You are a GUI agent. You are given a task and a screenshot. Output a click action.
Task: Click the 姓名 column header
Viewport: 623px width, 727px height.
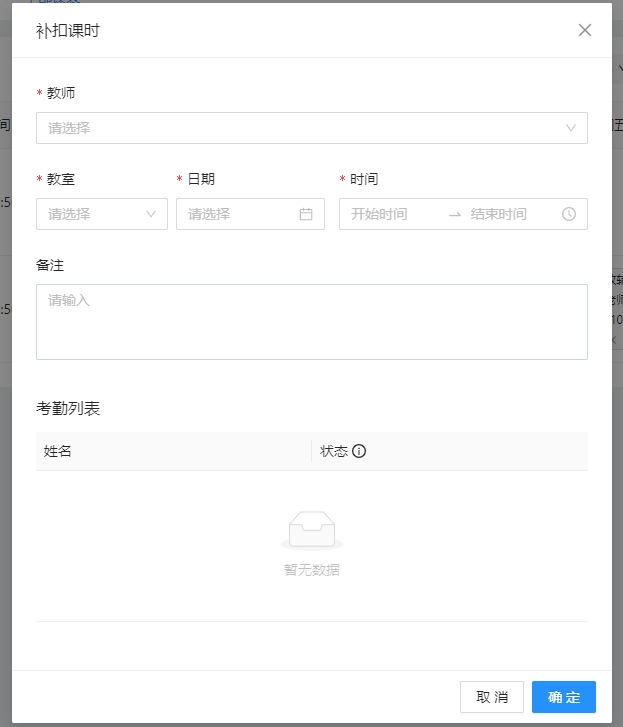pos(58,451)
